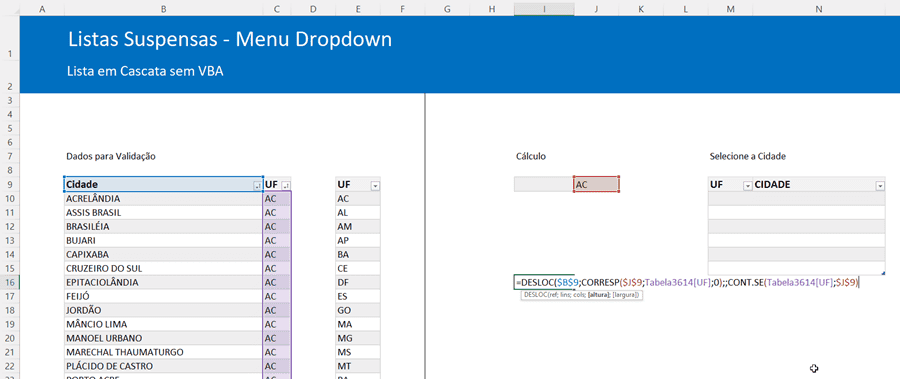Click the BA entry in the UF list
Image resolution: width=900 pixels, height=380 pixels.
click(x=358, y=254)
